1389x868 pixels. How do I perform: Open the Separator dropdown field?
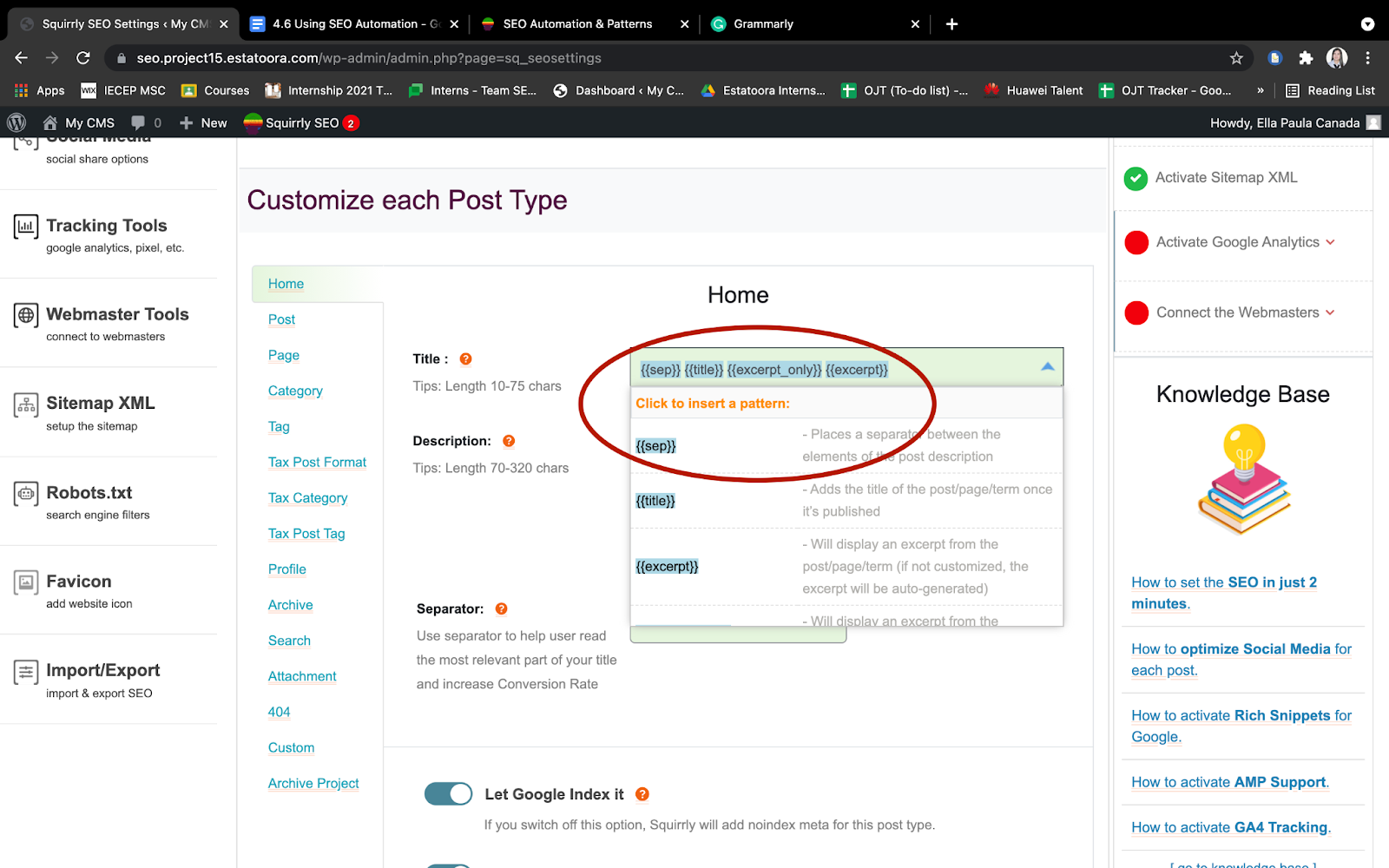(738, 635)
